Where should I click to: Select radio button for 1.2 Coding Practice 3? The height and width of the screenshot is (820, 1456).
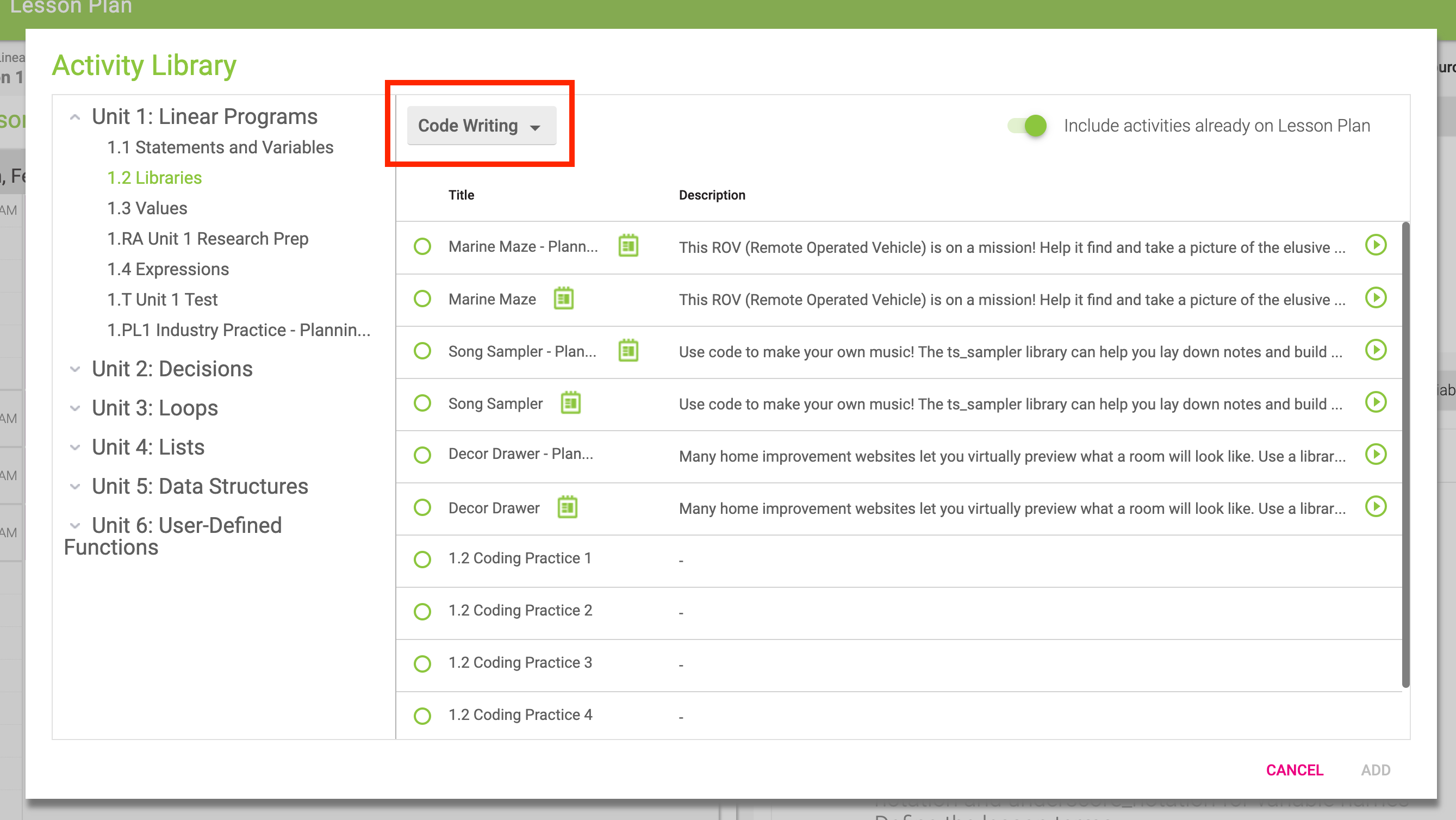pyautogui.click(x=422, y=663)
